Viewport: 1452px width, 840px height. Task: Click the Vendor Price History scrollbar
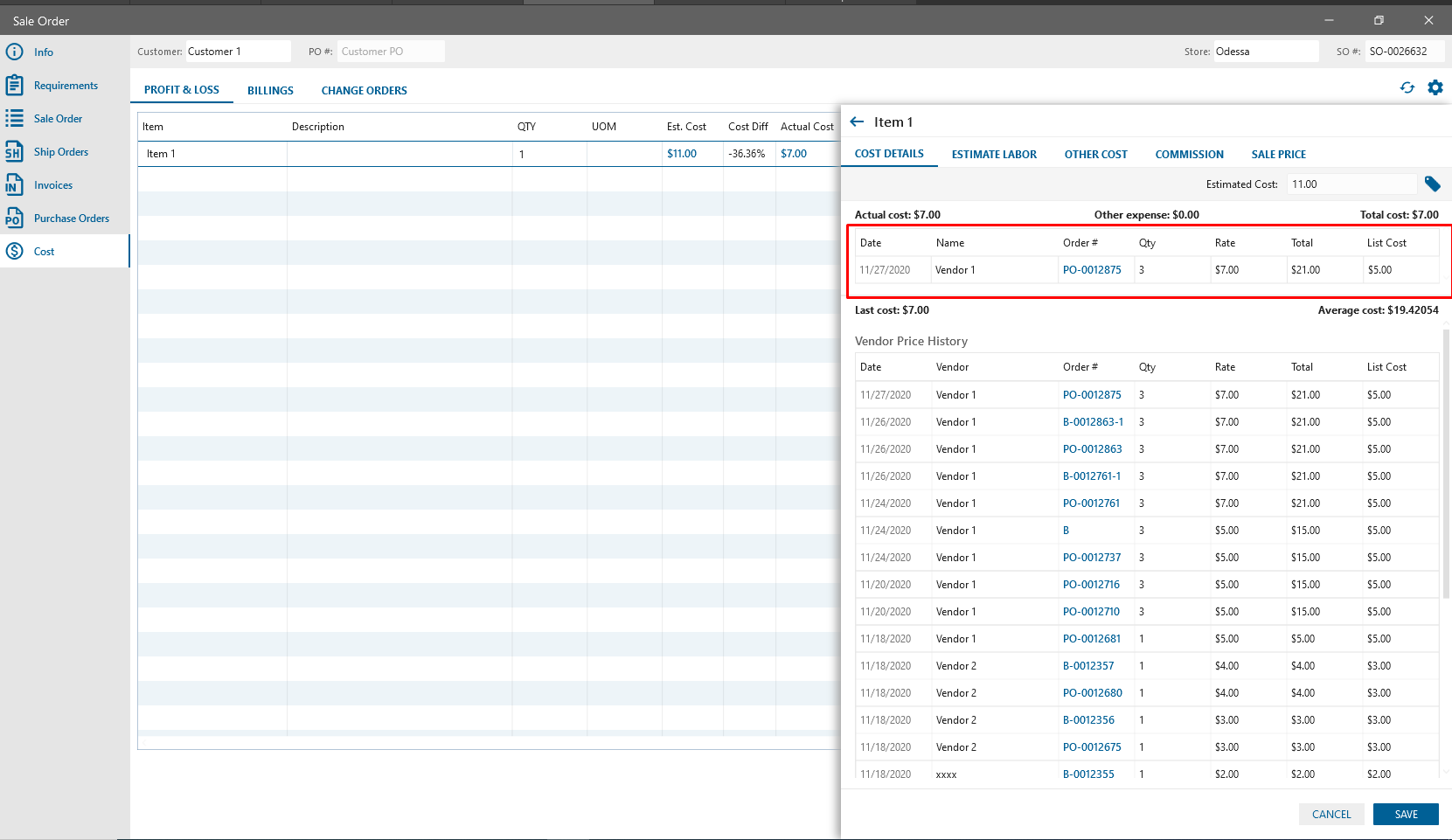(x=1446, y=463)
